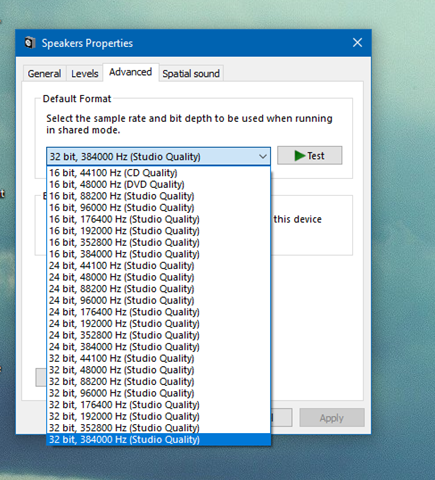The image size is (435, 480).
Task: Select 32 bit, 192000 Hz option
Action: click(x=159, y=416)
